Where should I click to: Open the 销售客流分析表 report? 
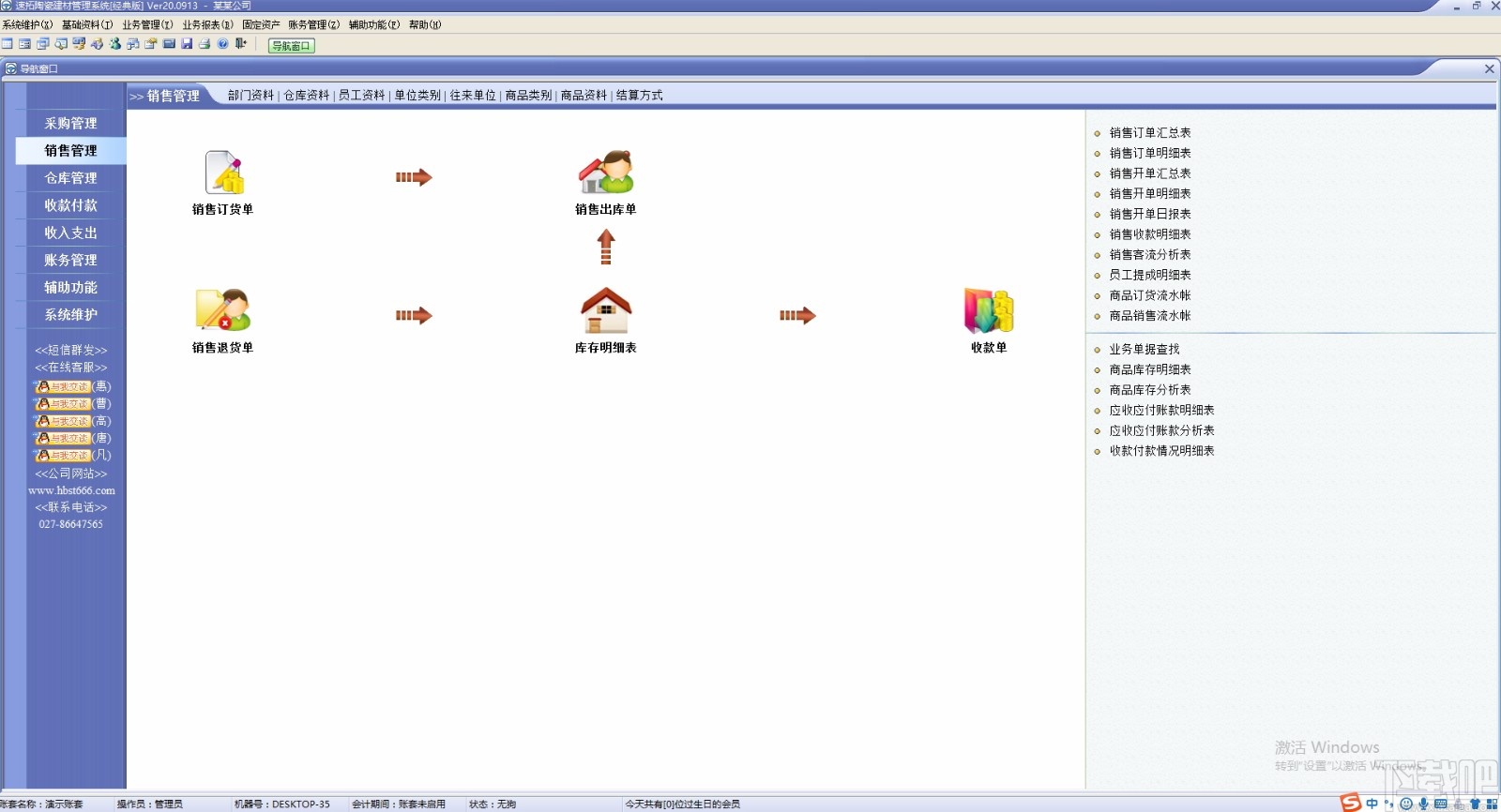(x=1150, y=255)
